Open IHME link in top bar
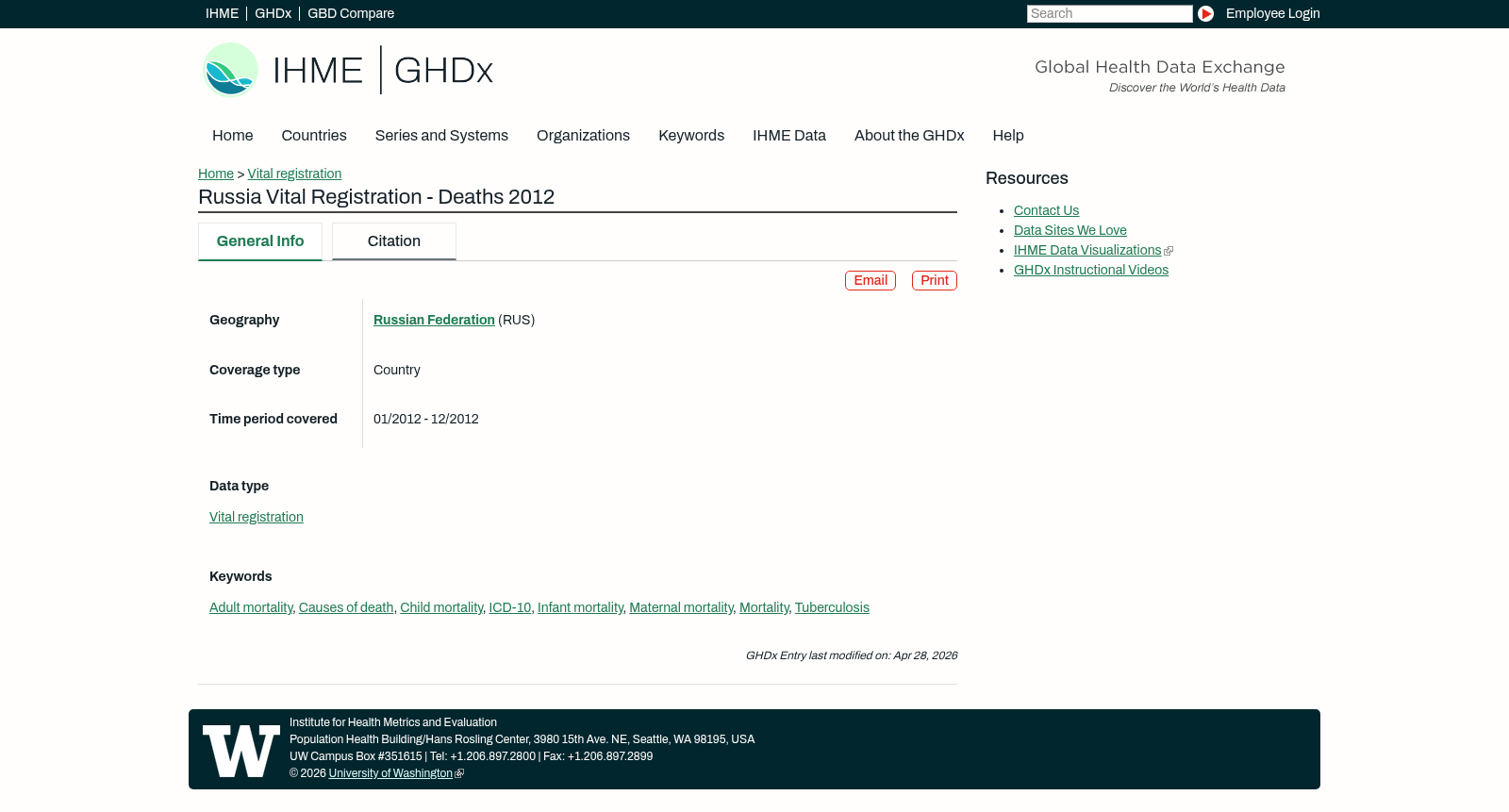The height and width of the screenshot is (812, 1509). (222, 13)
